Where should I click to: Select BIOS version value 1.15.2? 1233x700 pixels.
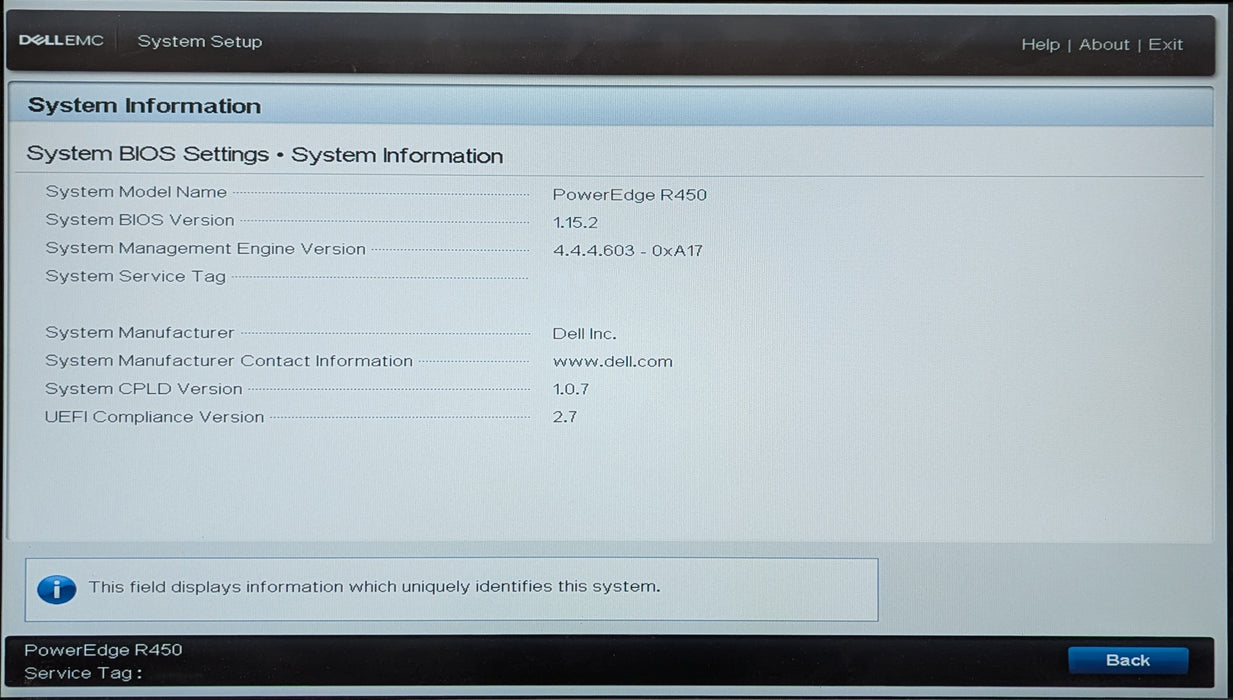(x=576, y=222)
